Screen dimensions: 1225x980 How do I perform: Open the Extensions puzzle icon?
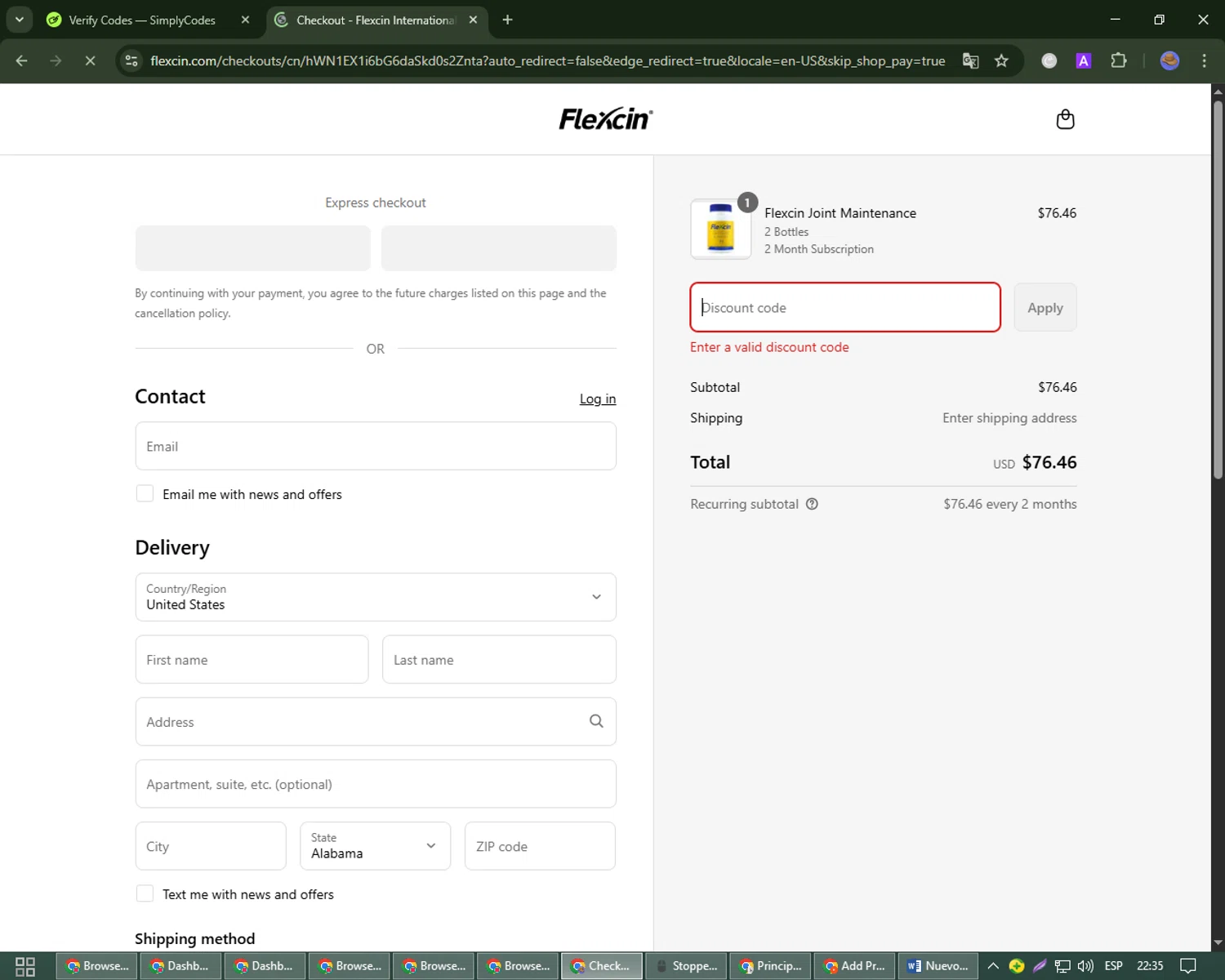click(1119, 60)
